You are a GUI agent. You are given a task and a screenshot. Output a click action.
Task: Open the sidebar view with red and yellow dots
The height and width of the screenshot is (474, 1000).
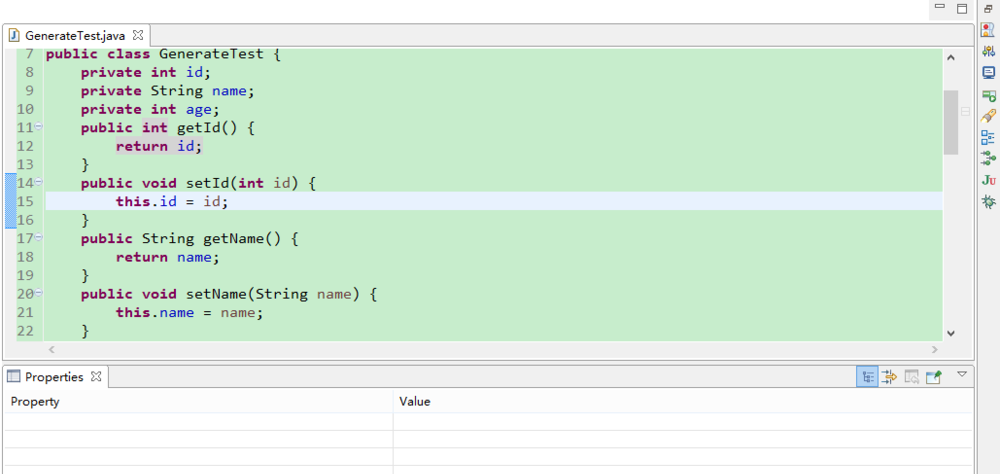click(988, 29)
